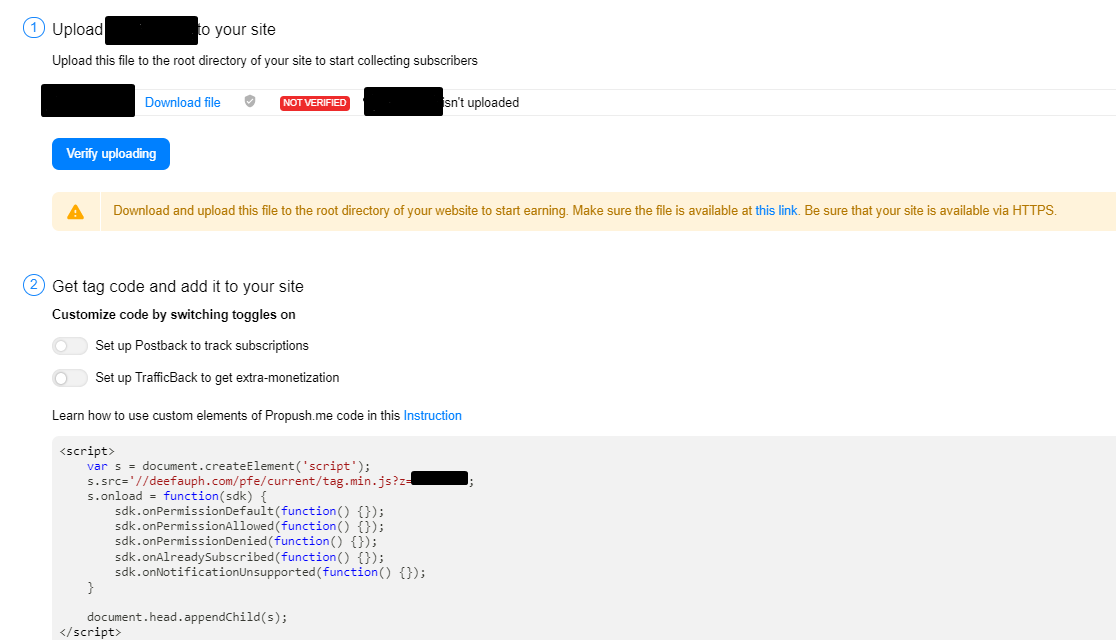Turn on the TrafficBack extra-monetization toggle
Screen dimensions: 1116x640
point(70,378)
